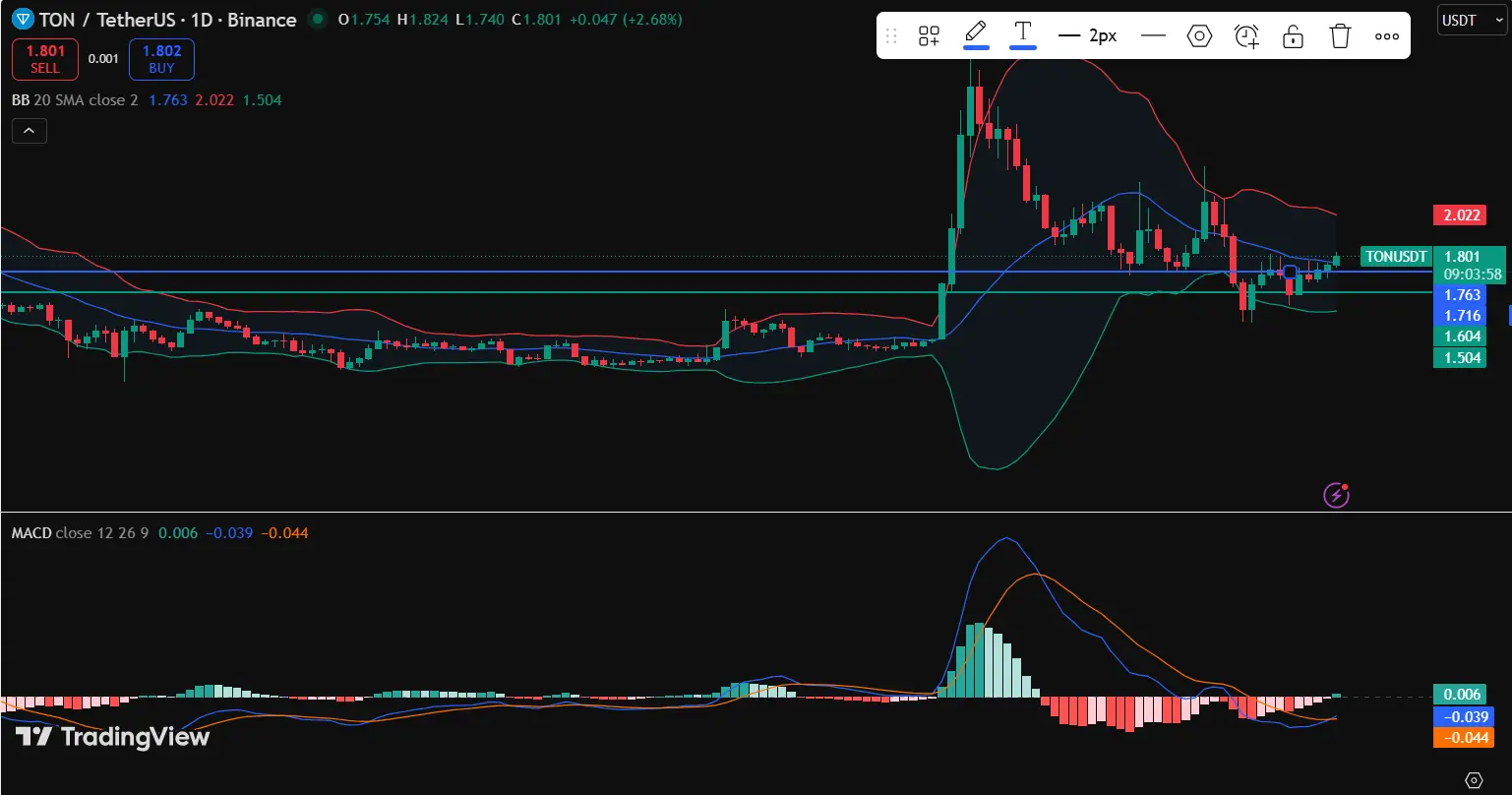Collapse the indicator legend with the chevron

[30, 130]
